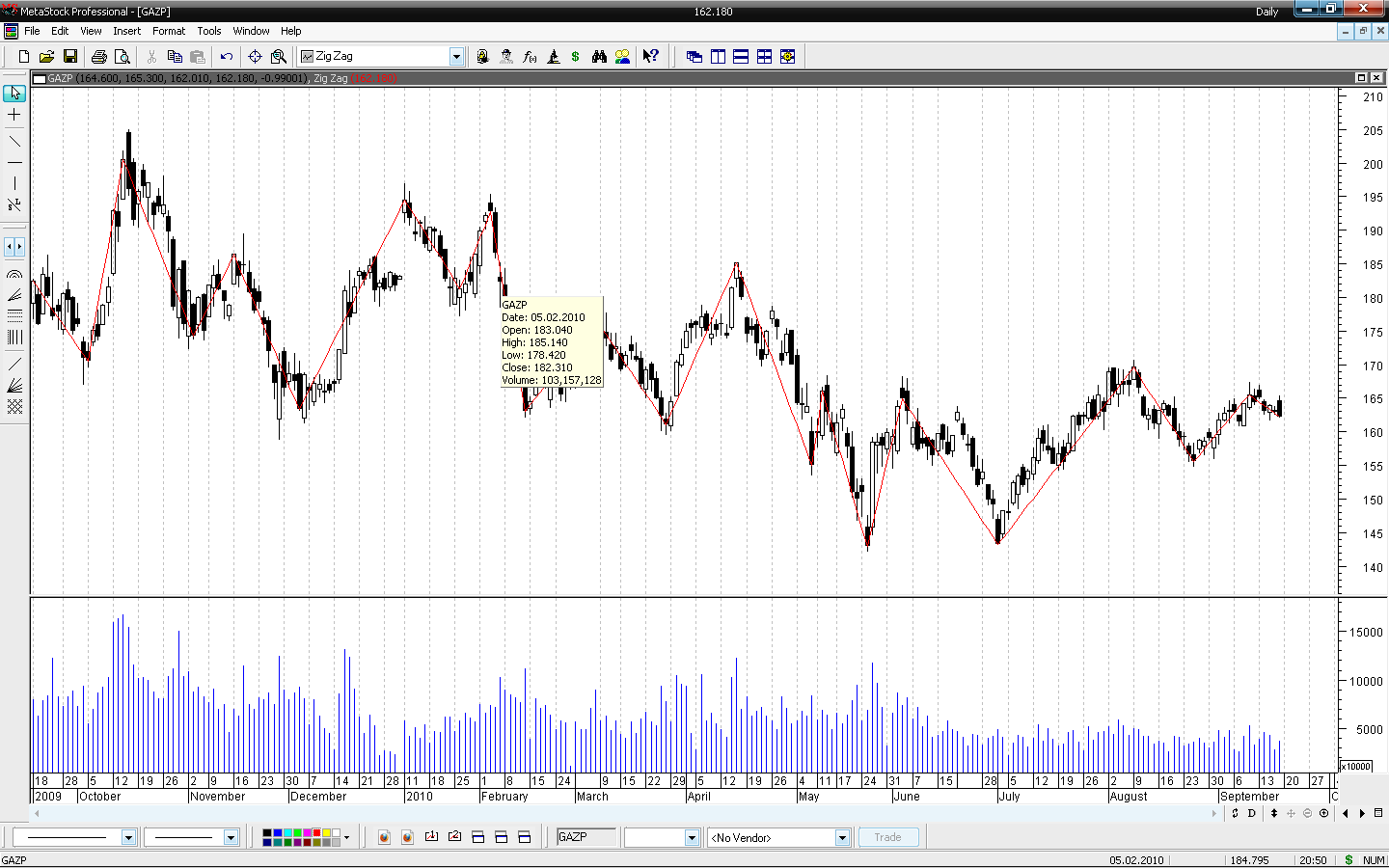Viewport: 1389px width, 868px height.
Task: Choose the trendline drawing tool
Action: tap(14, 141)
